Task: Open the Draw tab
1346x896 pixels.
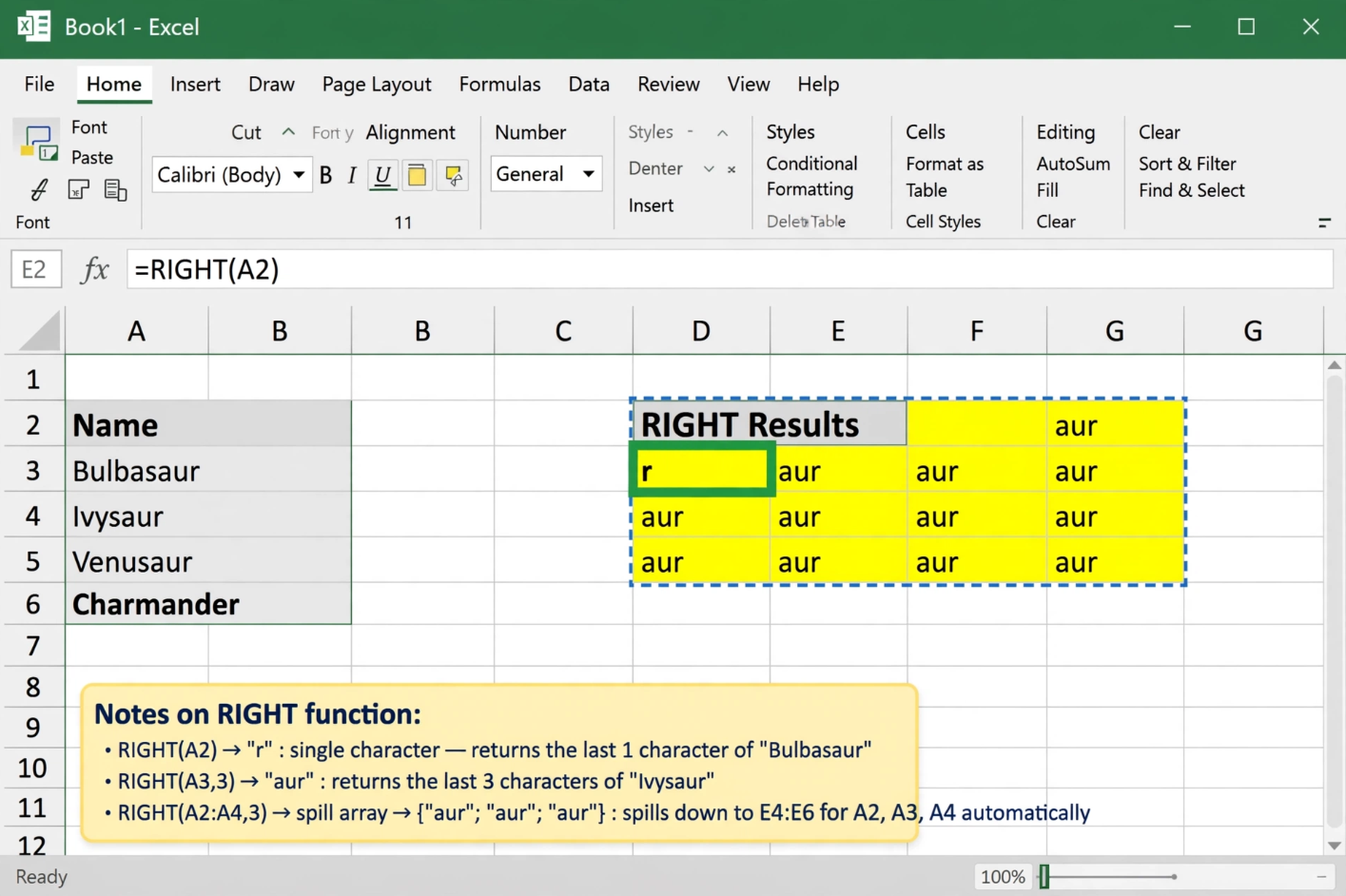Action: click(x=271, y=84)
